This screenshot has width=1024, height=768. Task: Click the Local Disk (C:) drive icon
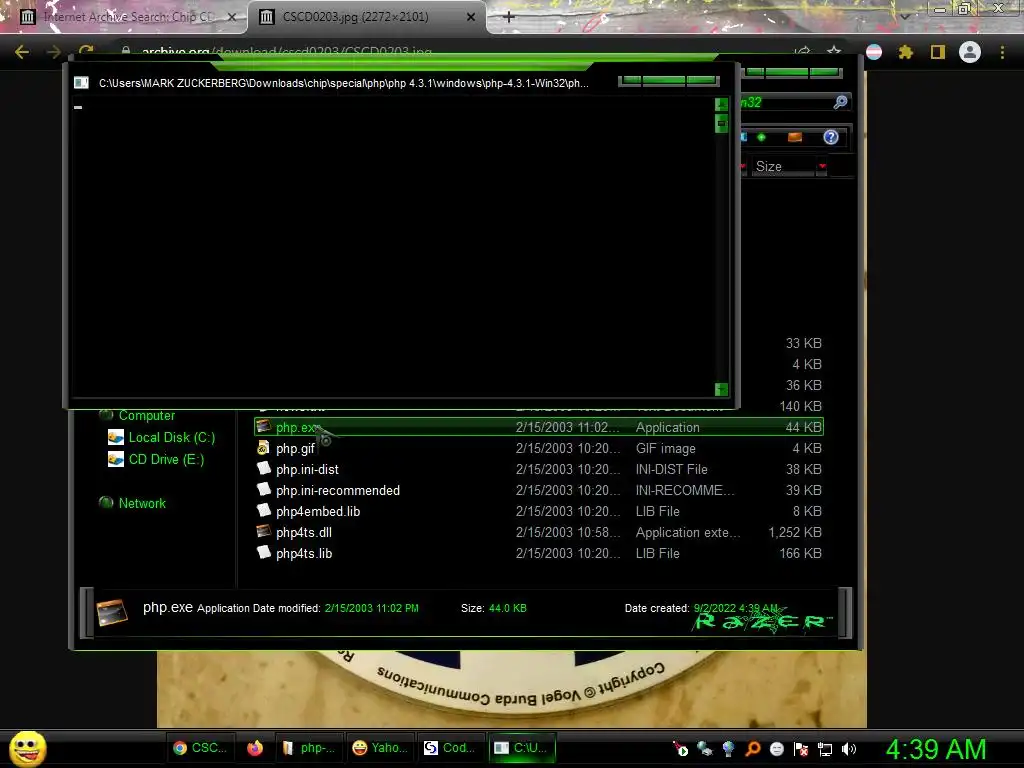116,437
